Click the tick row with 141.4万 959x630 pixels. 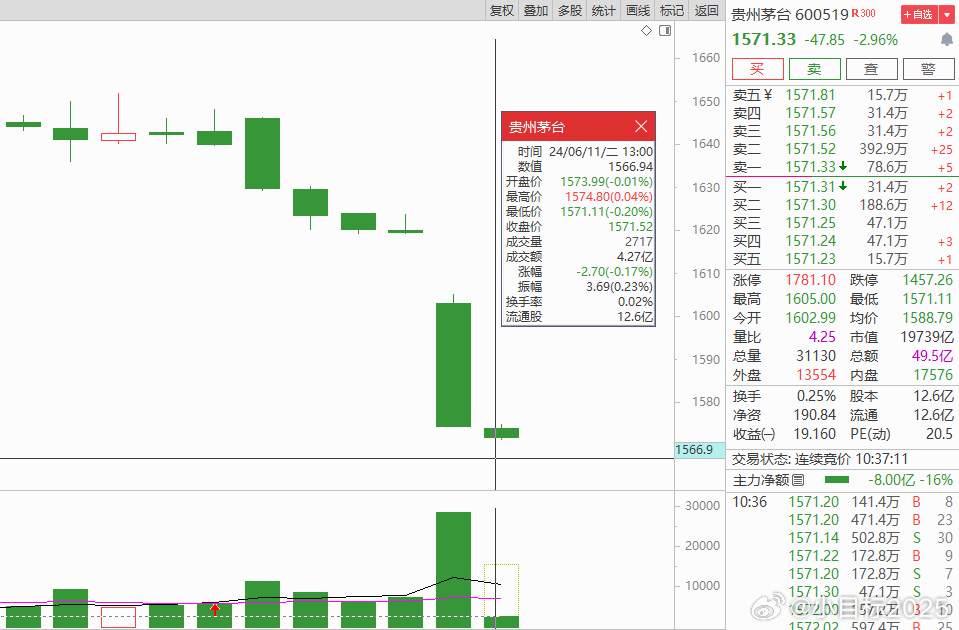click(x=843, y=502)
